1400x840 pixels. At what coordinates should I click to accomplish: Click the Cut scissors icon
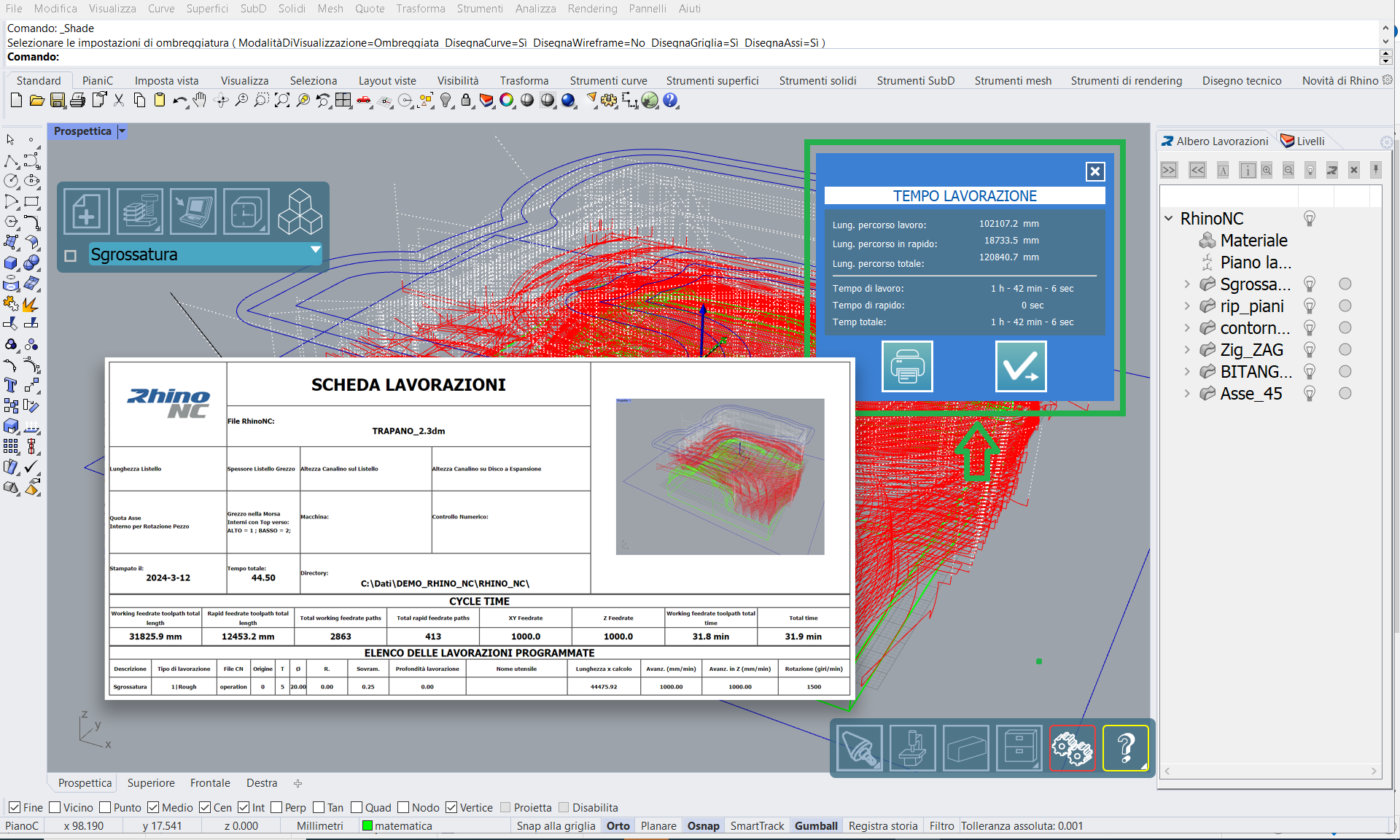[x=119, y=101]
